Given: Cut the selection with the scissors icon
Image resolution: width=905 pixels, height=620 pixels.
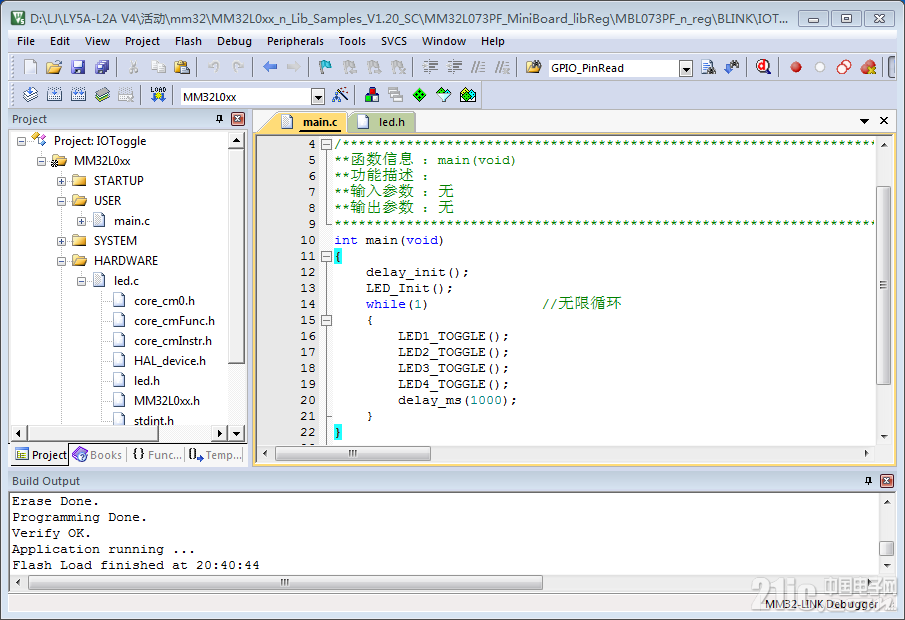Looking at the screenshot, I should tap(133, 68).
